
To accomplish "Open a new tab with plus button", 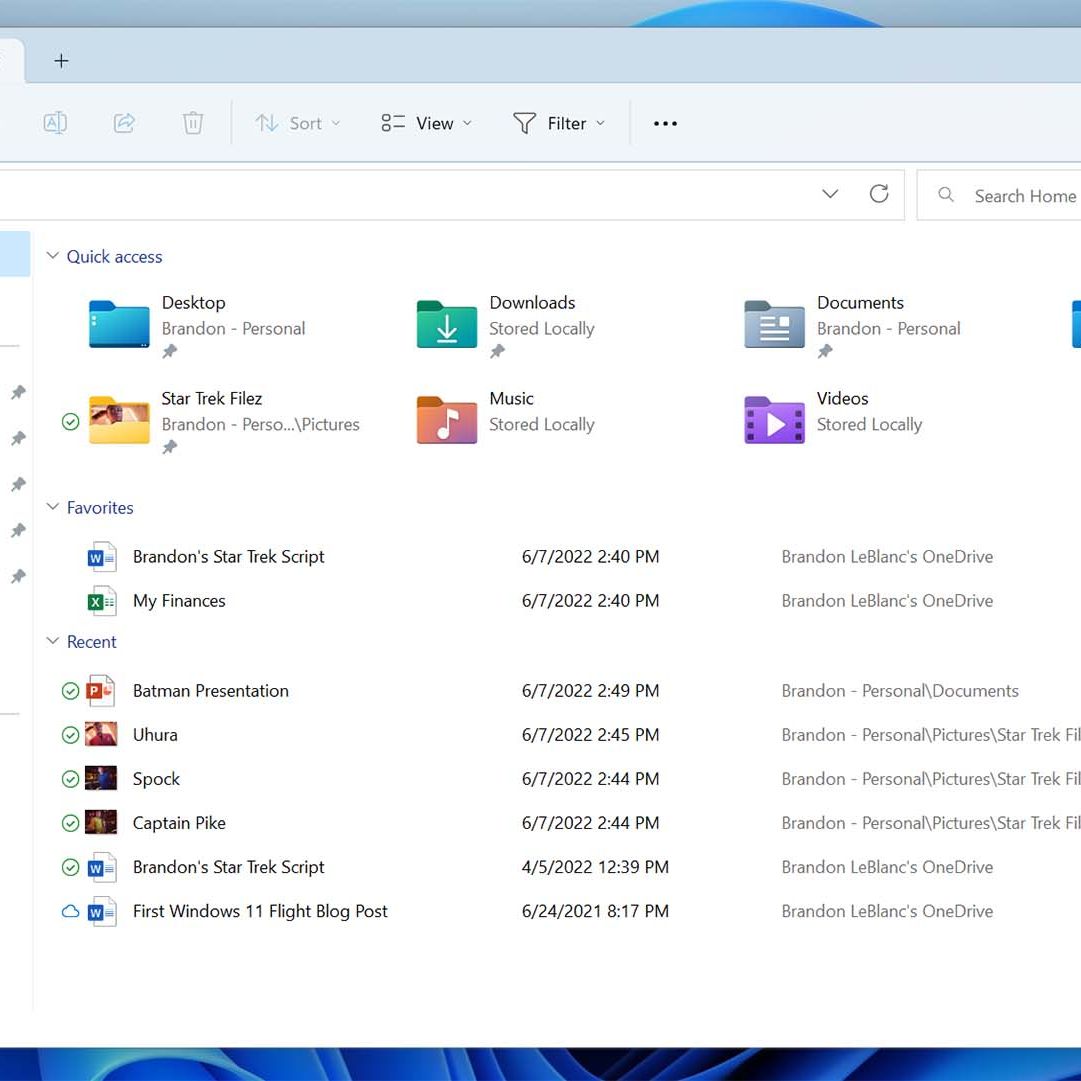I will [61, 61].
